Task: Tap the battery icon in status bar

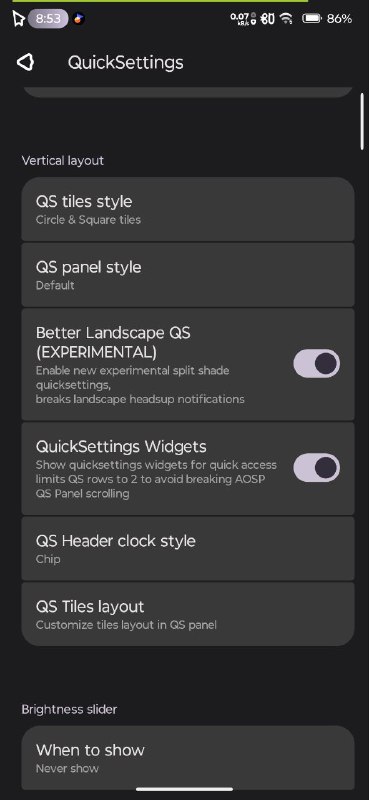Action: 311,19
